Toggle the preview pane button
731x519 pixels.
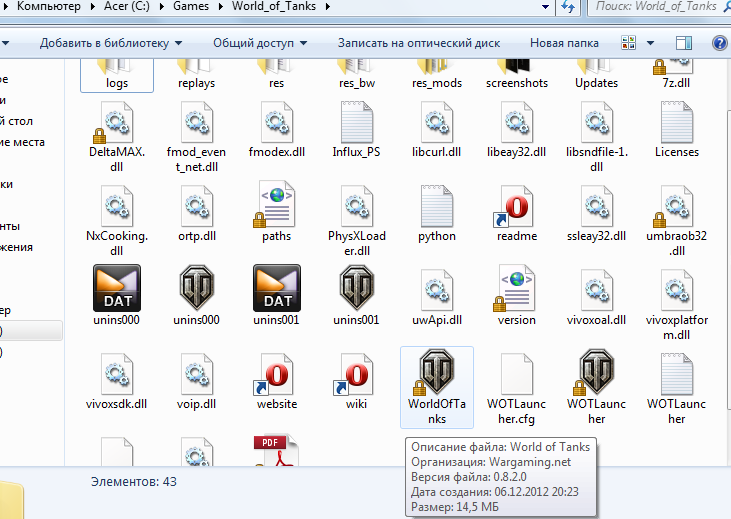coord(684,43)
